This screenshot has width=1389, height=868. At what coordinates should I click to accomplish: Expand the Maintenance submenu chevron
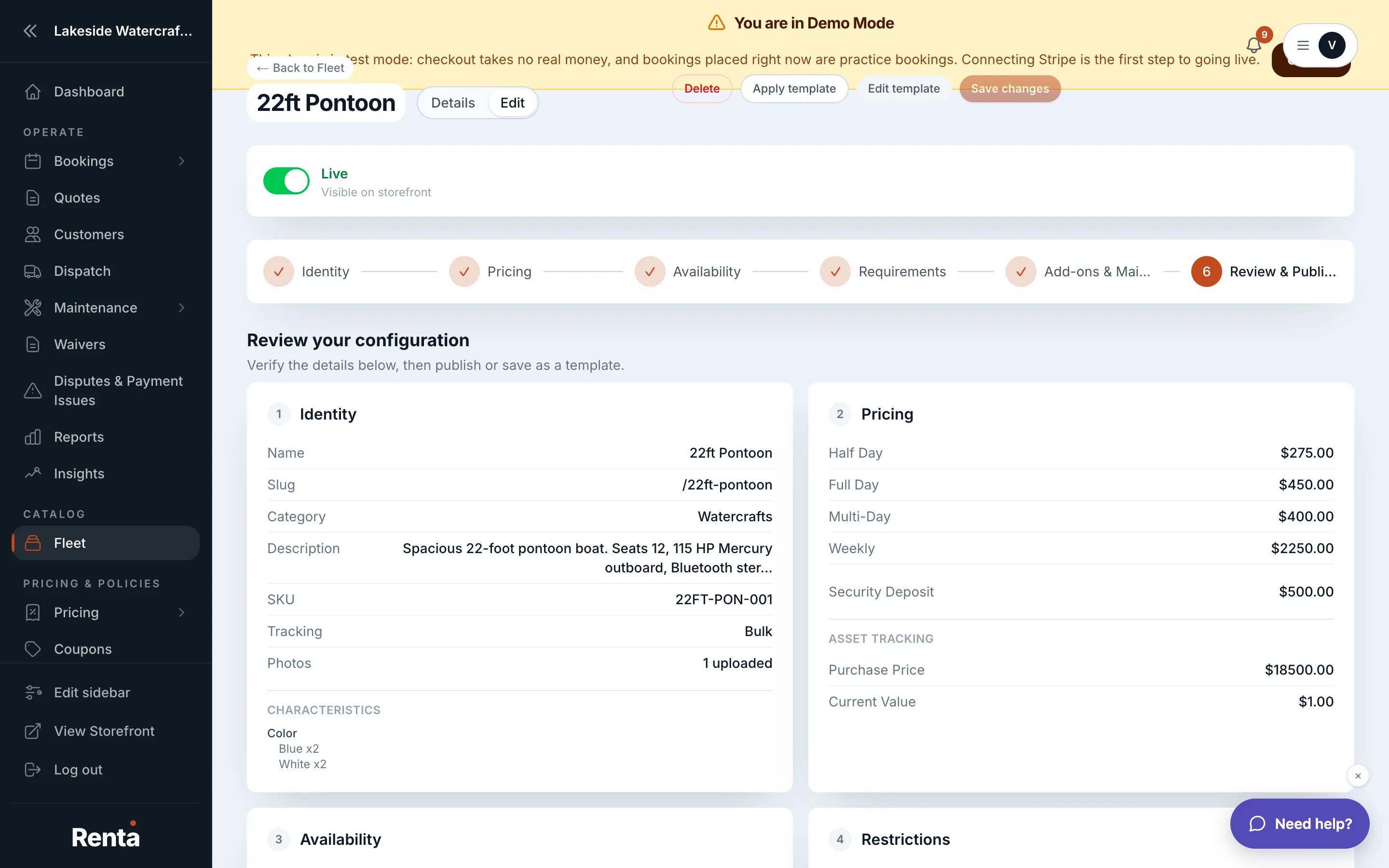click(181, 308)
